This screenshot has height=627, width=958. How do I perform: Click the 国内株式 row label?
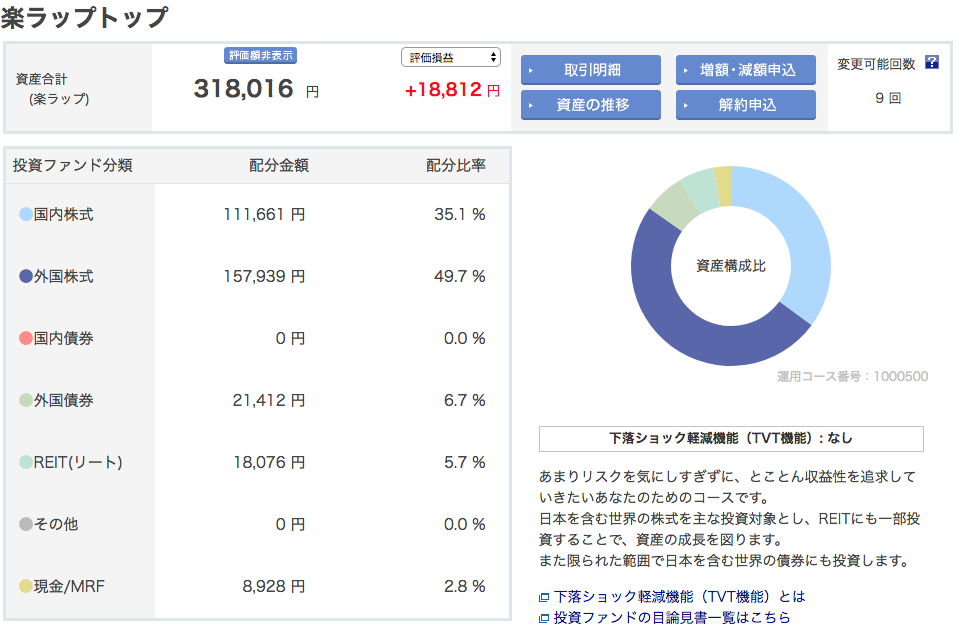pos(64,214)
